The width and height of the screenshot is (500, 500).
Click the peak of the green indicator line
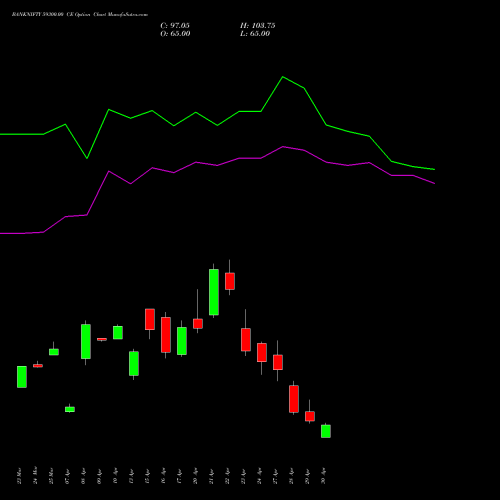click(283, 77)
